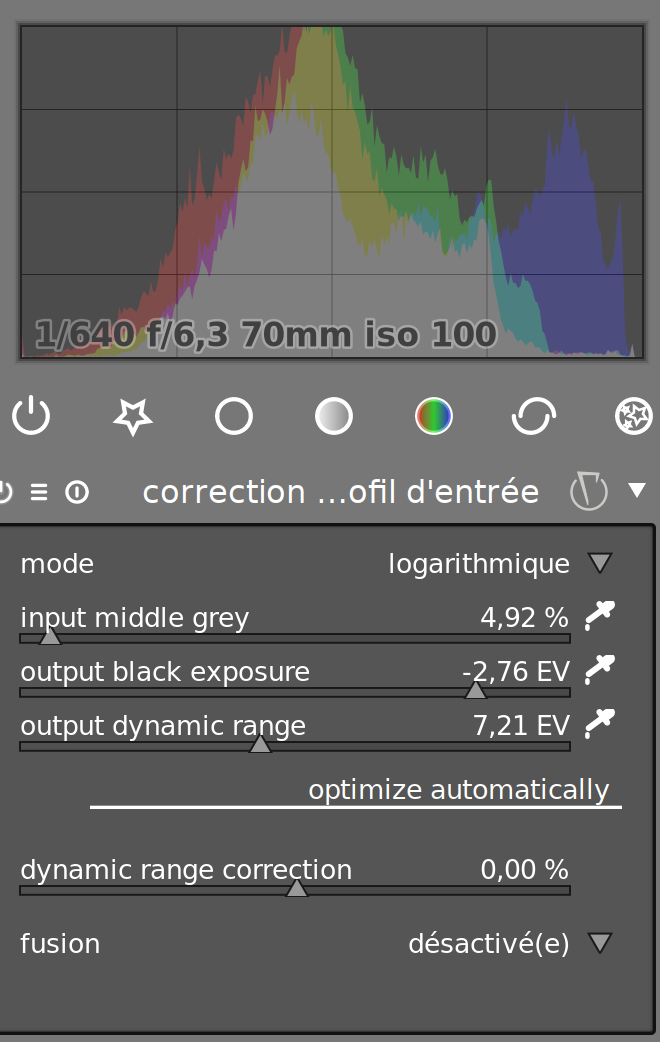Pick input middle grey with eyedropper

tap(600, 616)
